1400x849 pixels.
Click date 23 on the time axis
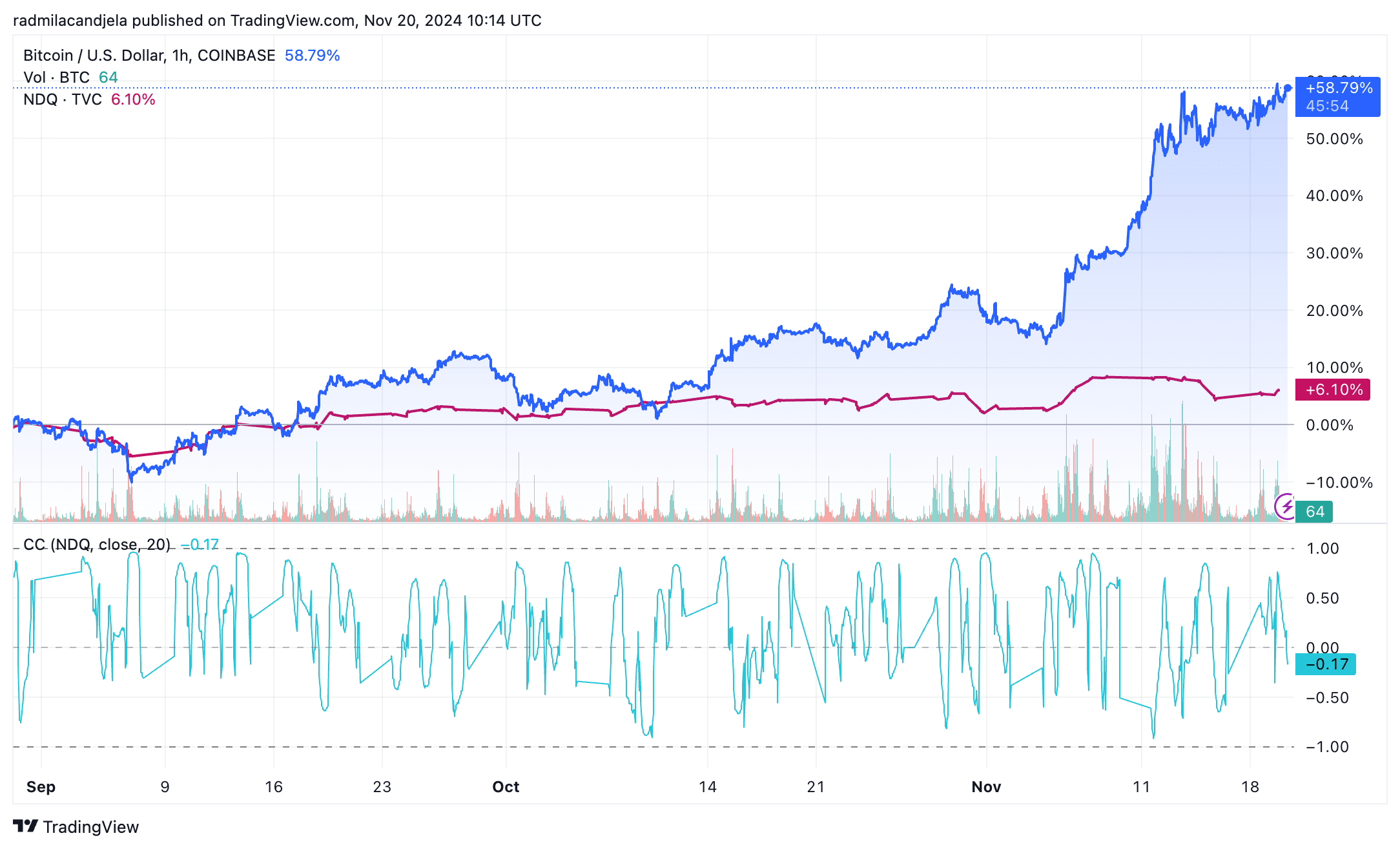tap(382, 787)
